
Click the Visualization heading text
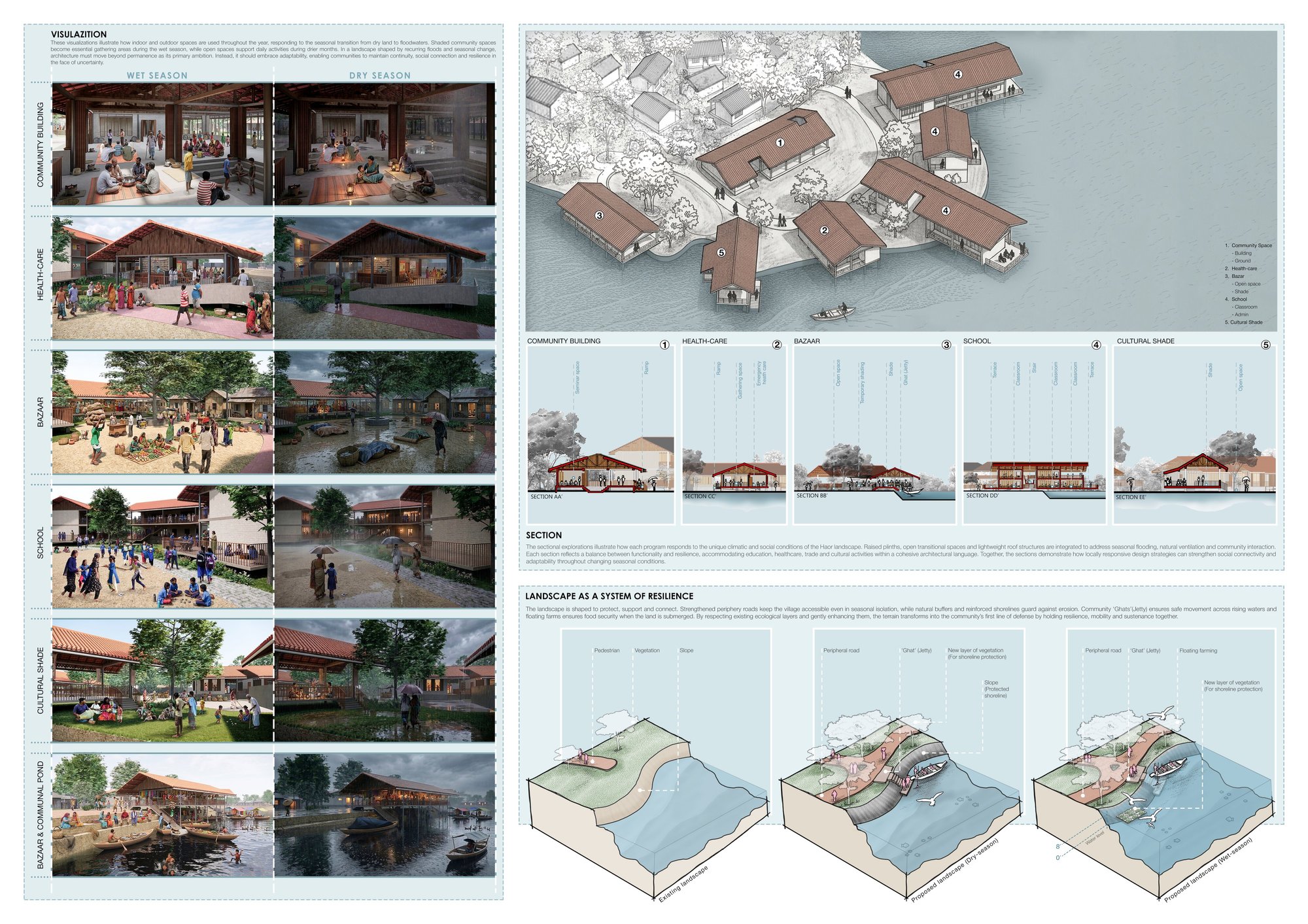point(78,34)
